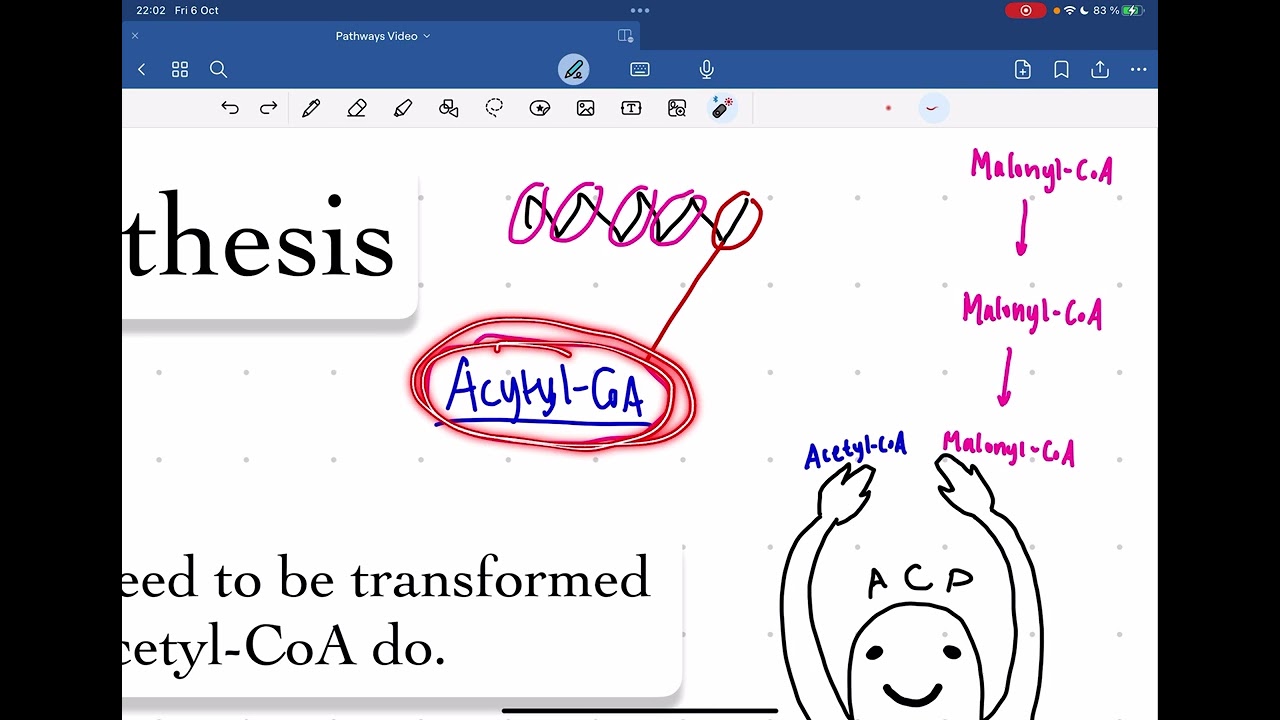
Task: Open the search magnifier
Action: (x=218, y=70)
